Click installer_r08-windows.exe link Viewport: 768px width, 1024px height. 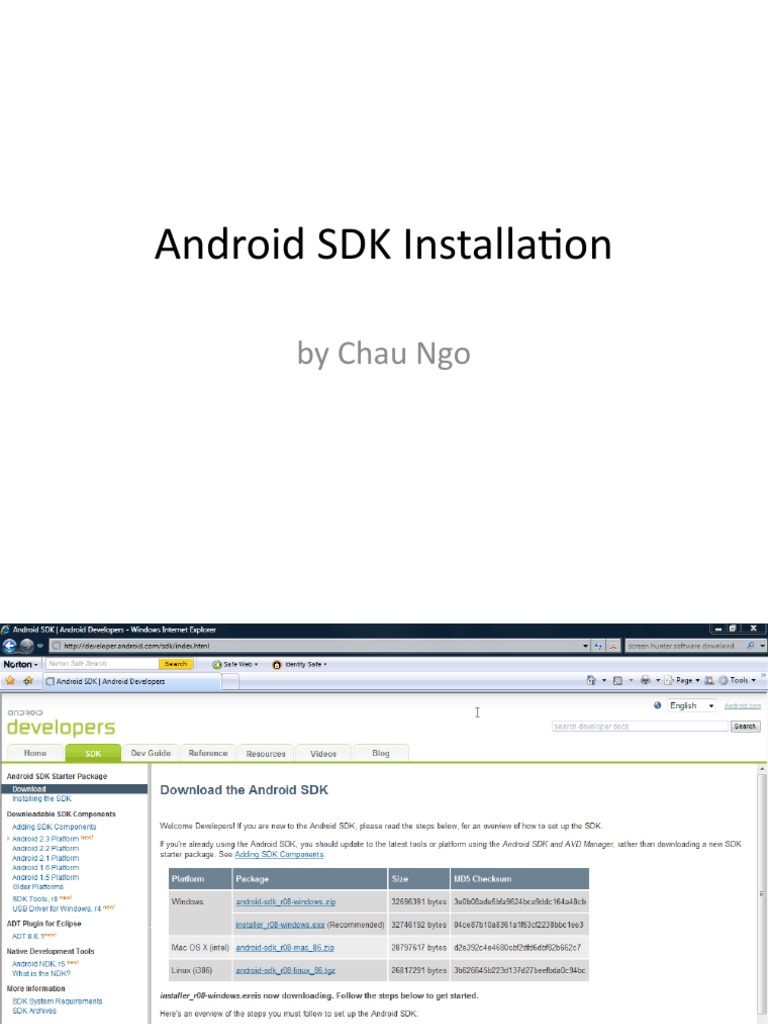(x=280, y=925)
